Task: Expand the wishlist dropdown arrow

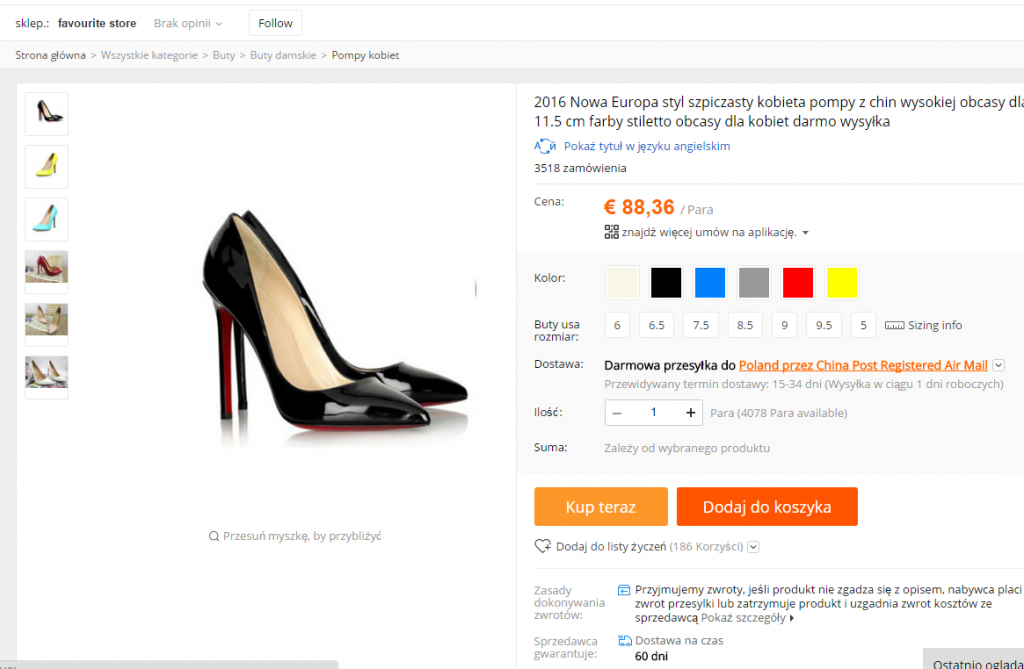Action: click(753, 547)
